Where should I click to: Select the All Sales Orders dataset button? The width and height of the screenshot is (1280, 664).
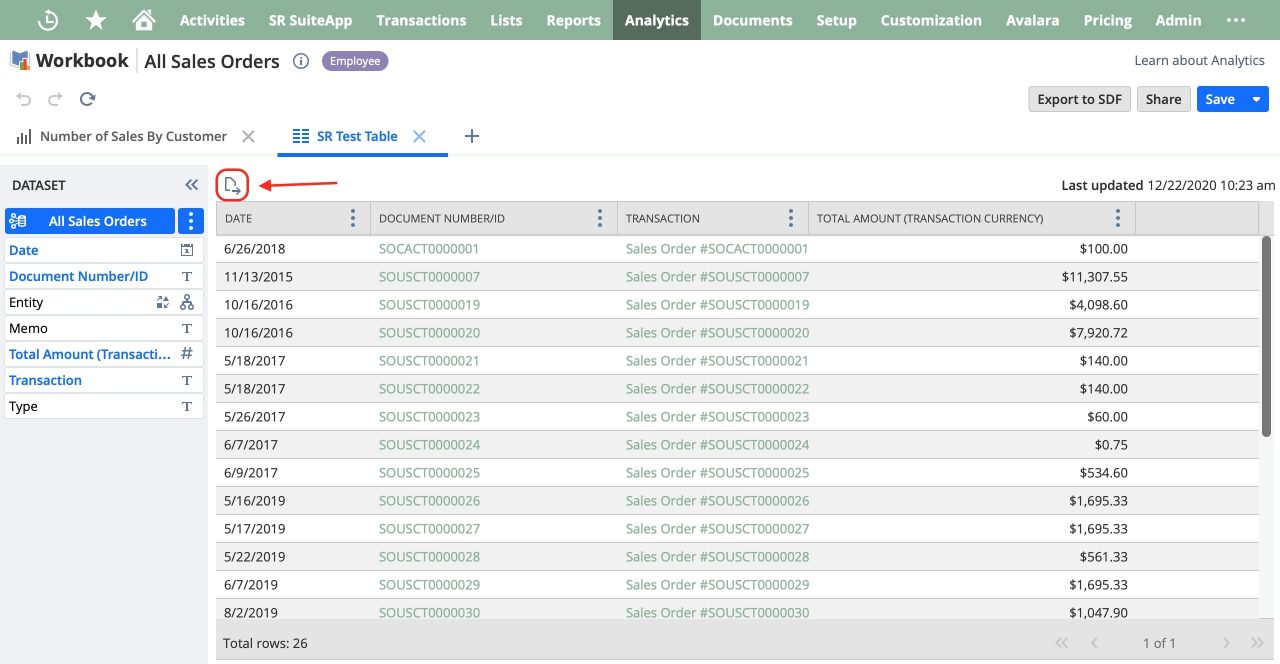coord(90,221)
